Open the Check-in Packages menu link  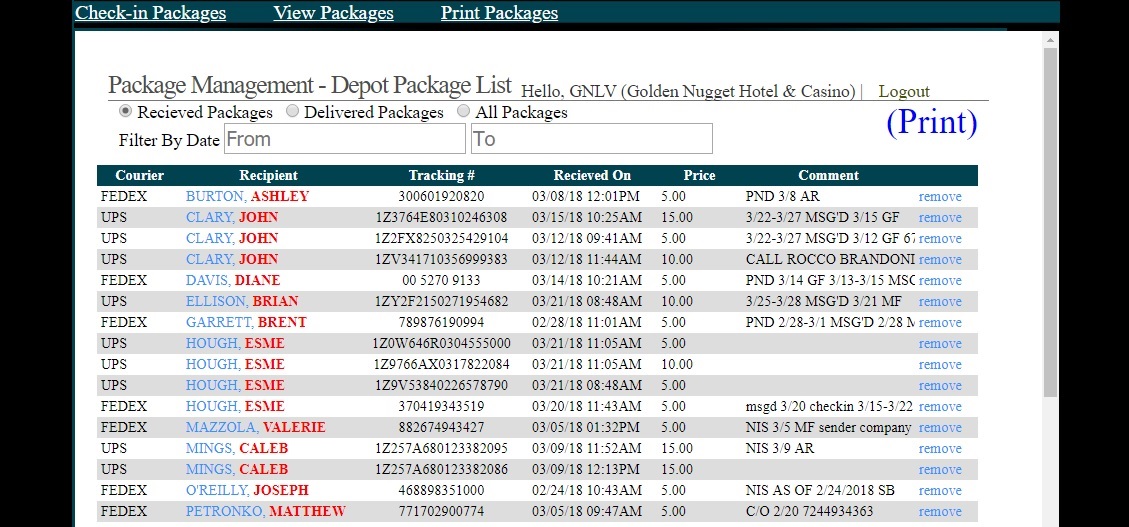tap(150, 13)
